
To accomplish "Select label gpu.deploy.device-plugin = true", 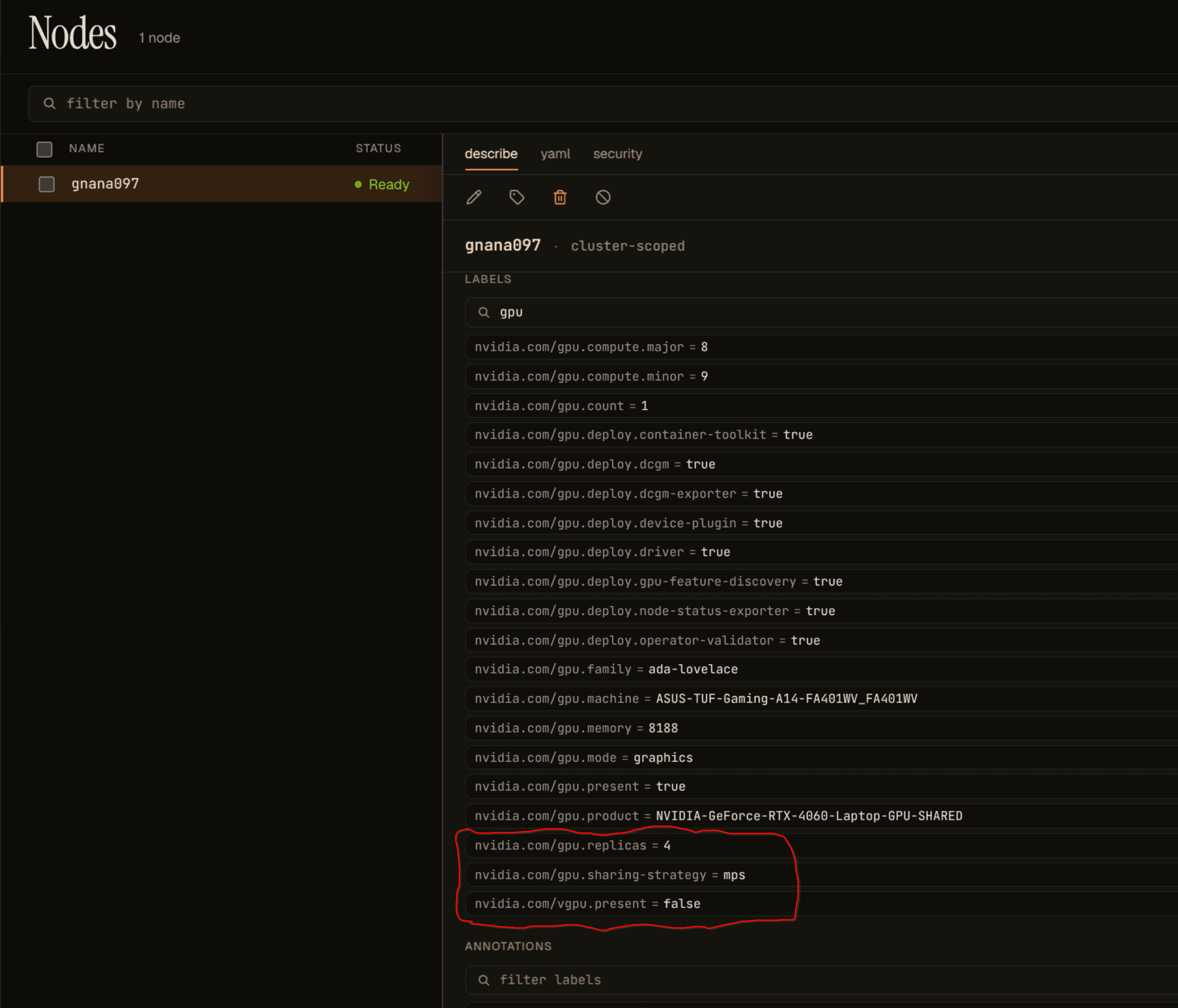I will tap(821, 523).
